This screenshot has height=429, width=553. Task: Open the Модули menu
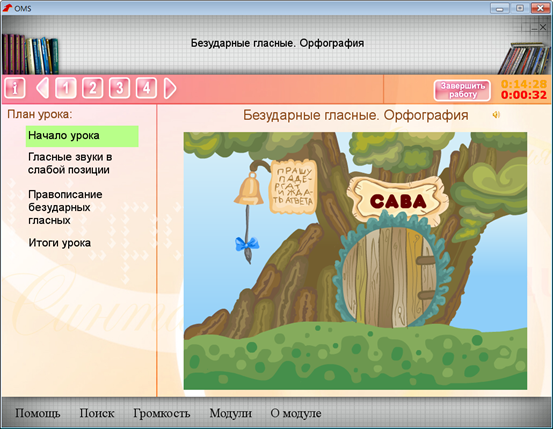click(231, 413)
